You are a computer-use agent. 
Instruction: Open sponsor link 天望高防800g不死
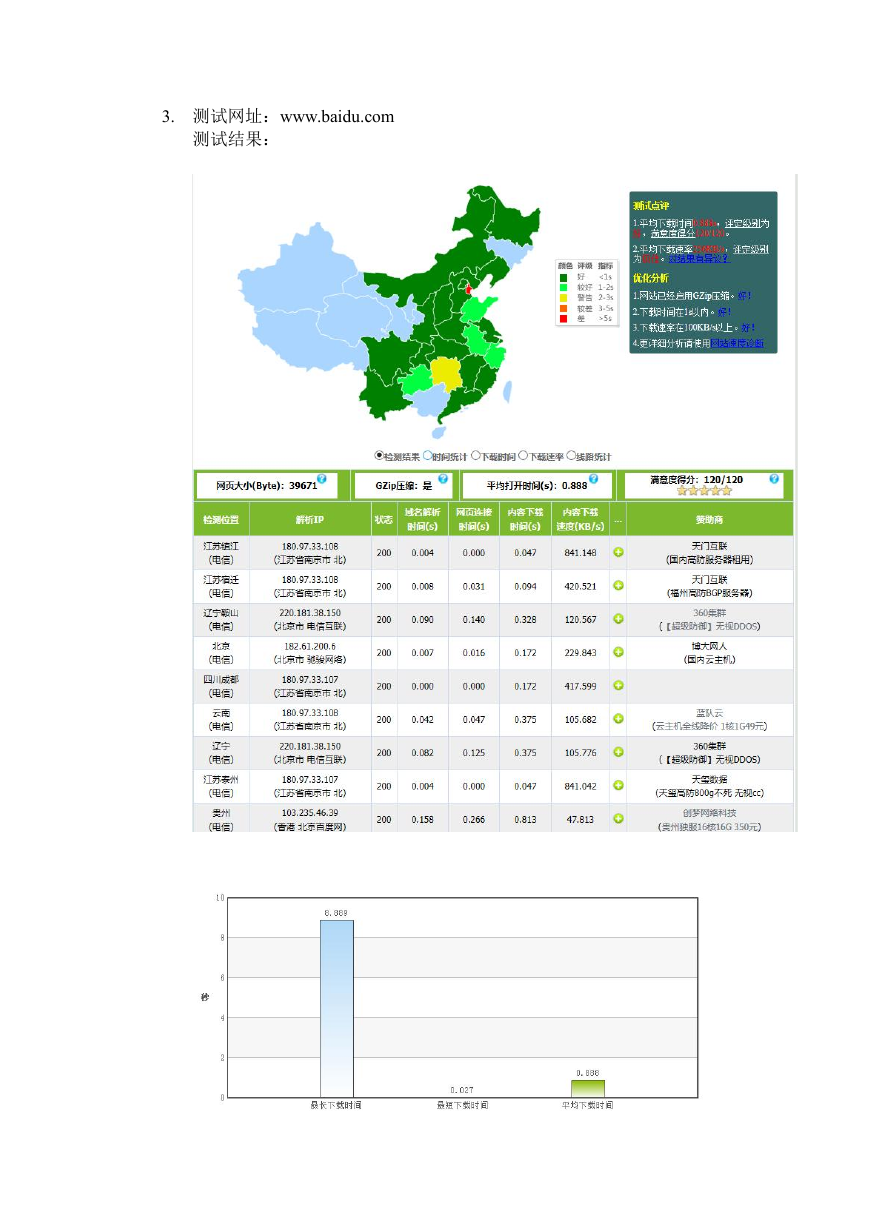(x=710, y=793)
